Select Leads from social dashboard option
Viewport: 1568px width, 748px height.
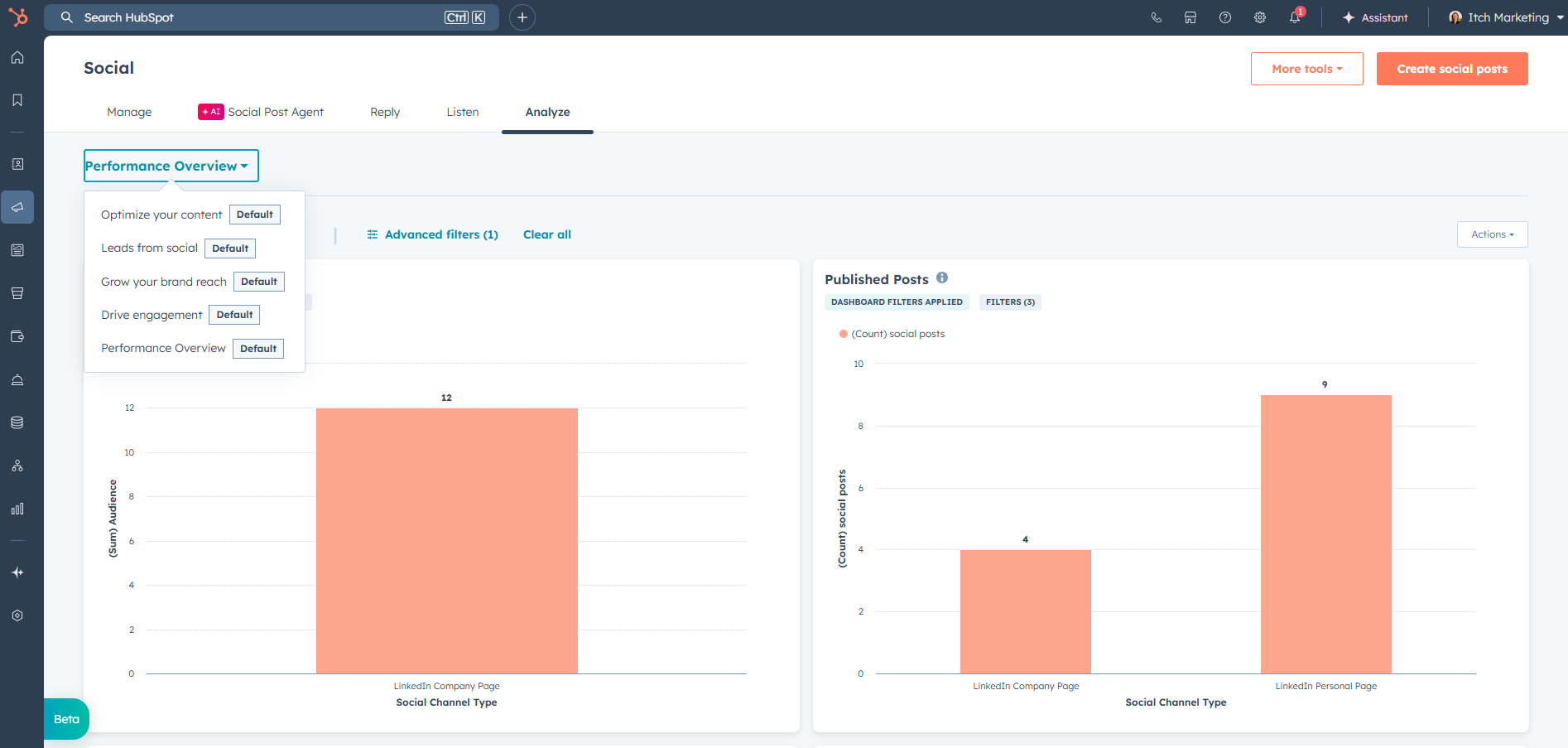[150, 248]
